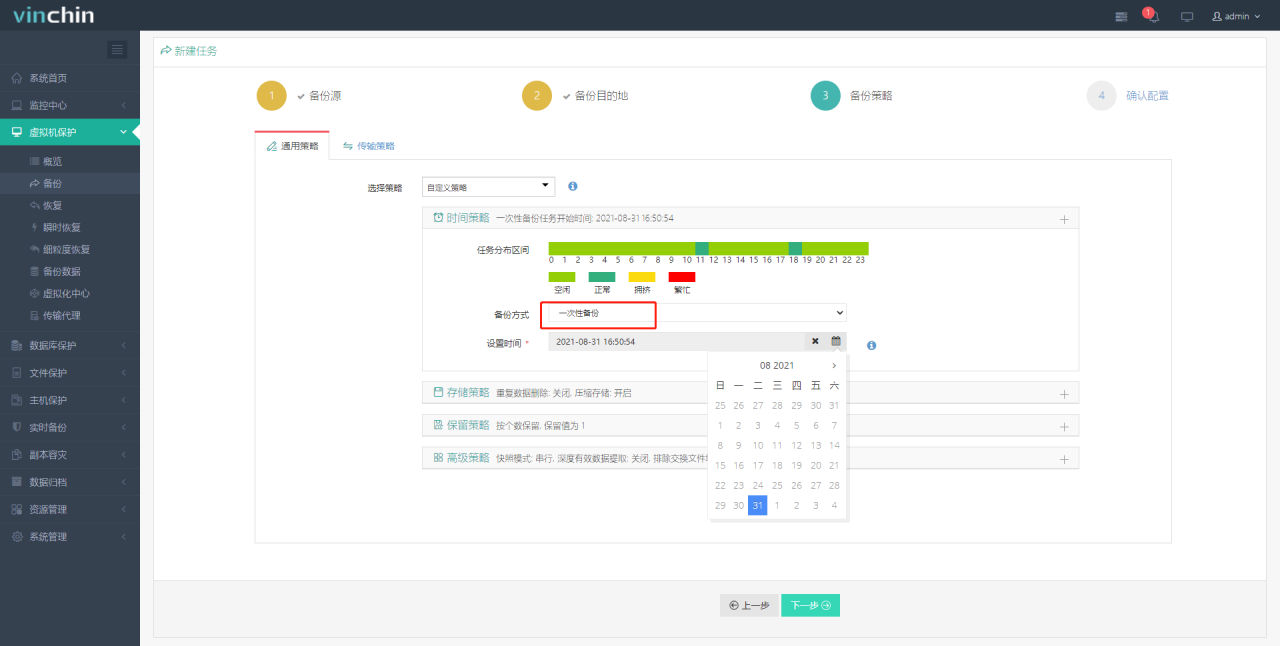Click the monitor screen icon in top bar
The height and width of the screenshot is (646, 1280).
1187,16
